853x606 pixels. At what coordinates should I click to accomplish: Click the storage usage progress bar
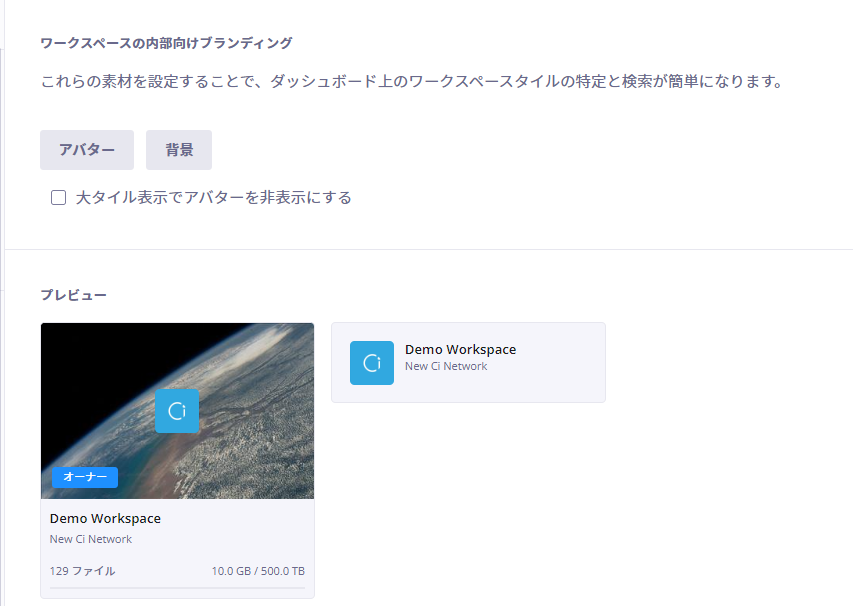[177, 588]
